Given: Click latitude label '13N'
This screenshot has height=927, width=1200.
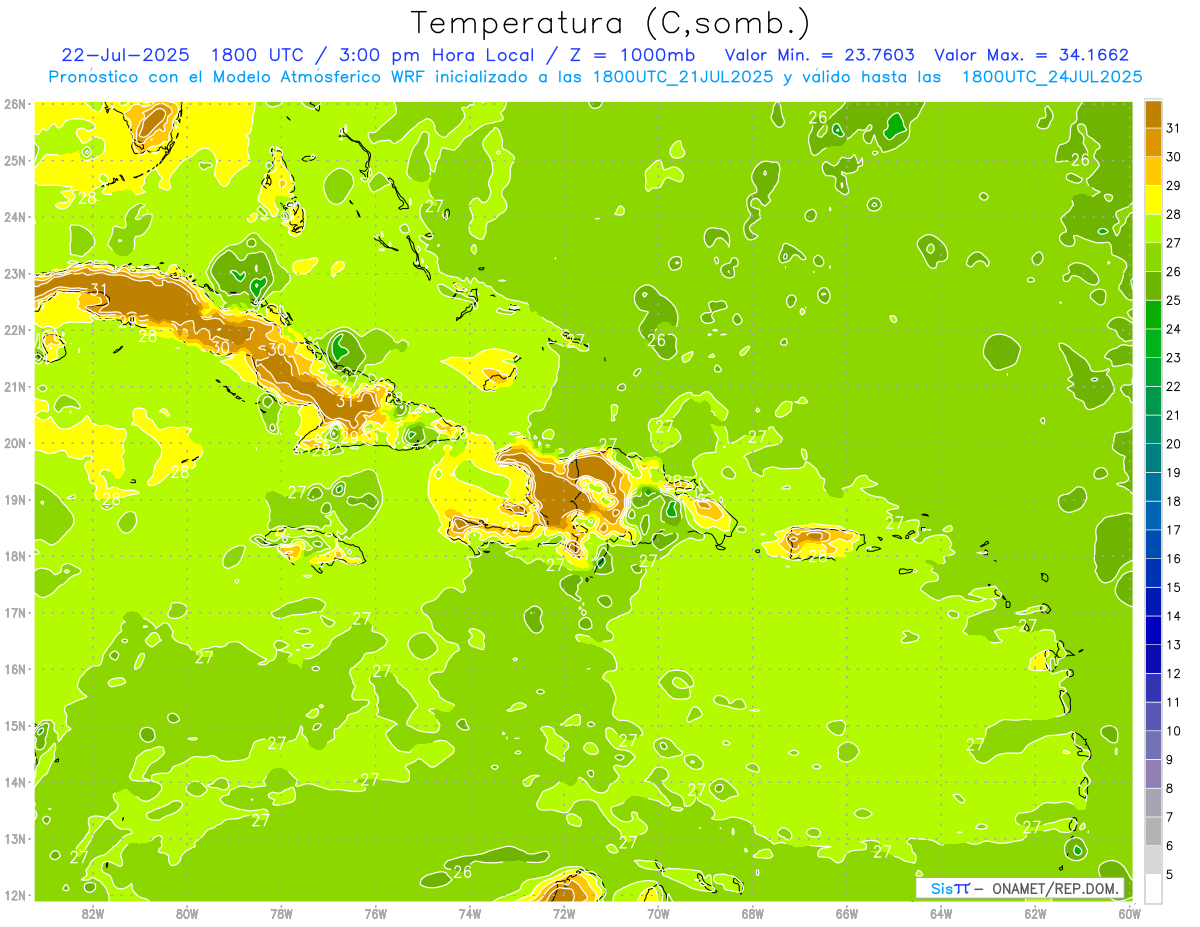Looking at the screenshot, I should coord(15,839).
